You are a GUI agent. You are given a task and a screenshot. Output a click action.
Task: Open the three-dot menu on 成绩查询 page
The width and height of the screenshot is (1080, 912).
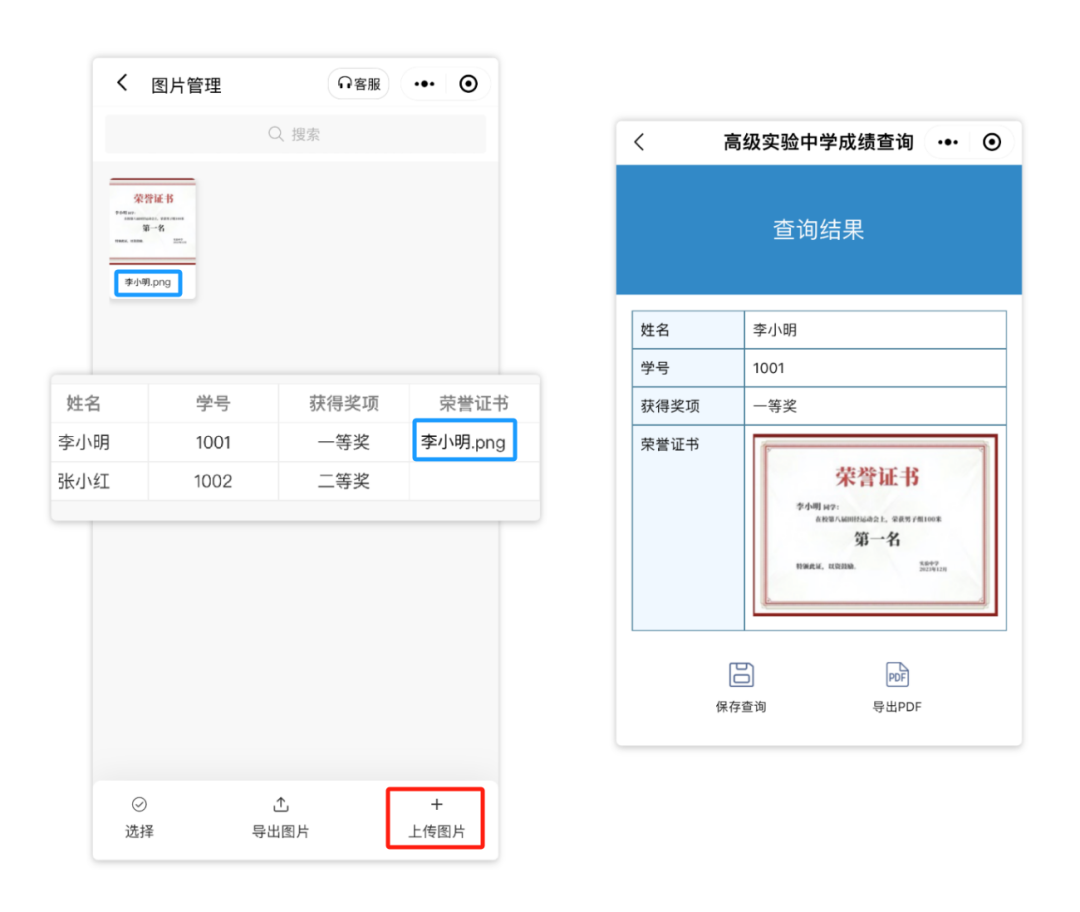point(947,142)
